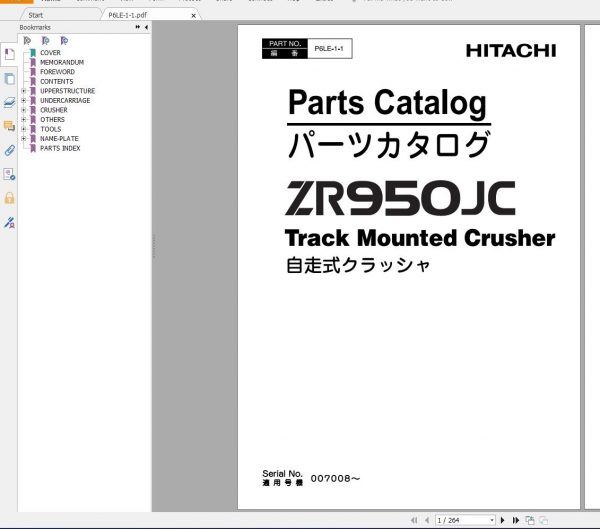Click the Japanese '自走式クラッシャ' subtitle
Viewport: 600px width, 529px height.
point(358,265)
